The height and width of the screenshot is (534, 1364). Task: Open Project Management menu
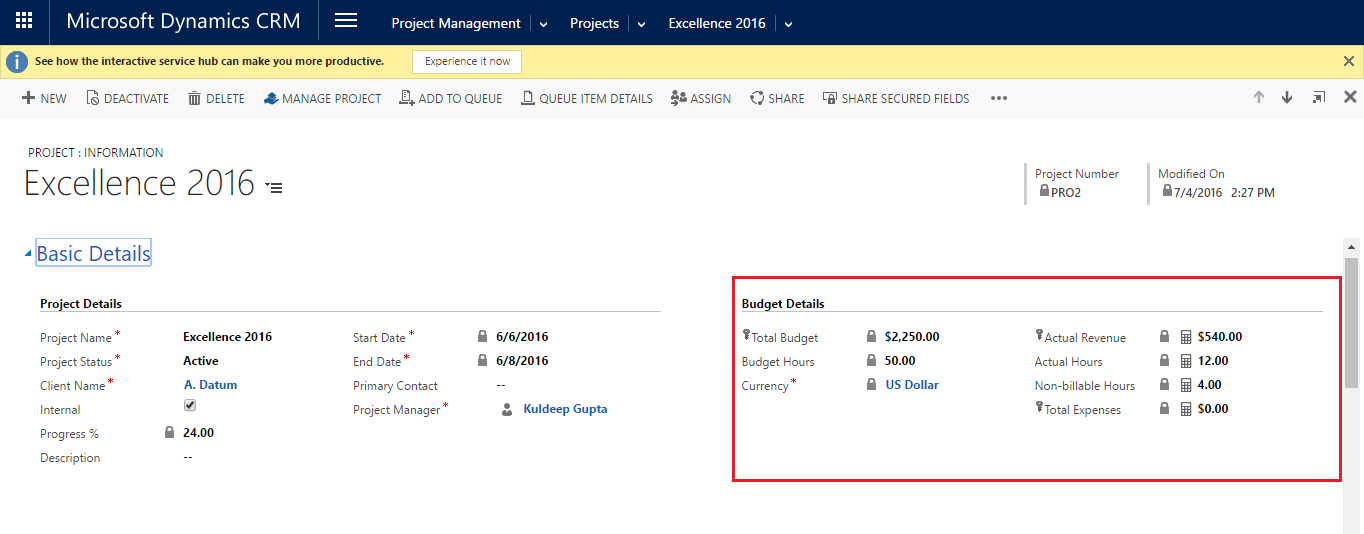coord(456,23)
